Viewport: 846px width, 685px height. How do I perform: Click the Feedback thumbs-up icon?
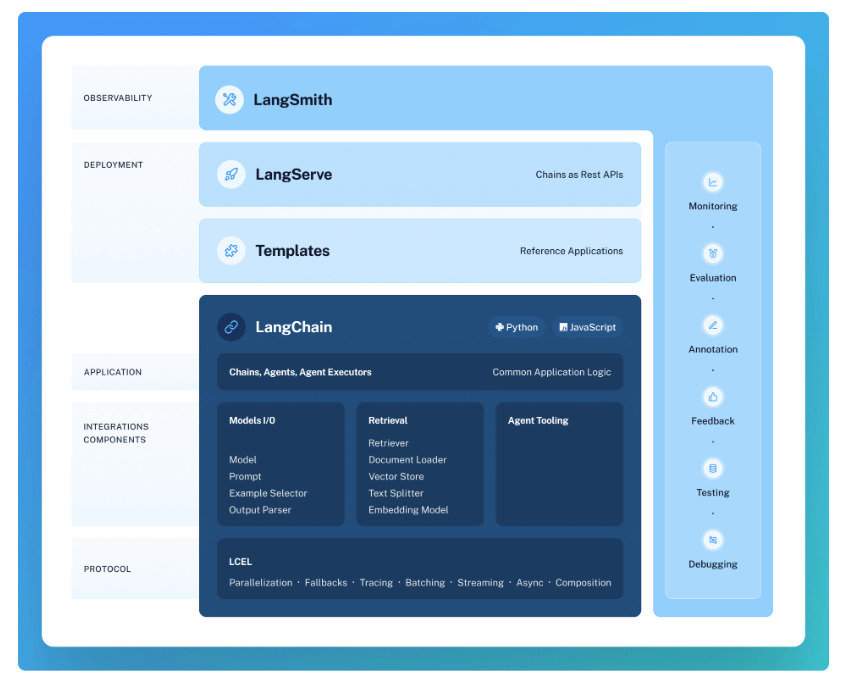pos(713,397)
